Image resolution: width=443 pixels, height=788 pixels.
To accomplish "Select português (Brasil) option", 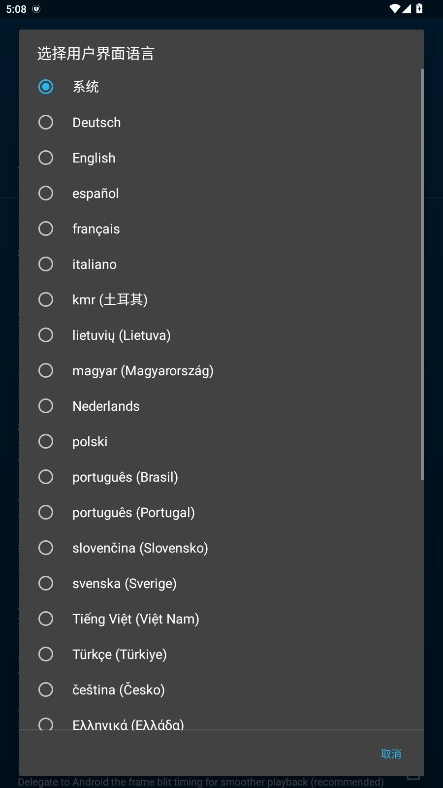I will coord(221,476).
